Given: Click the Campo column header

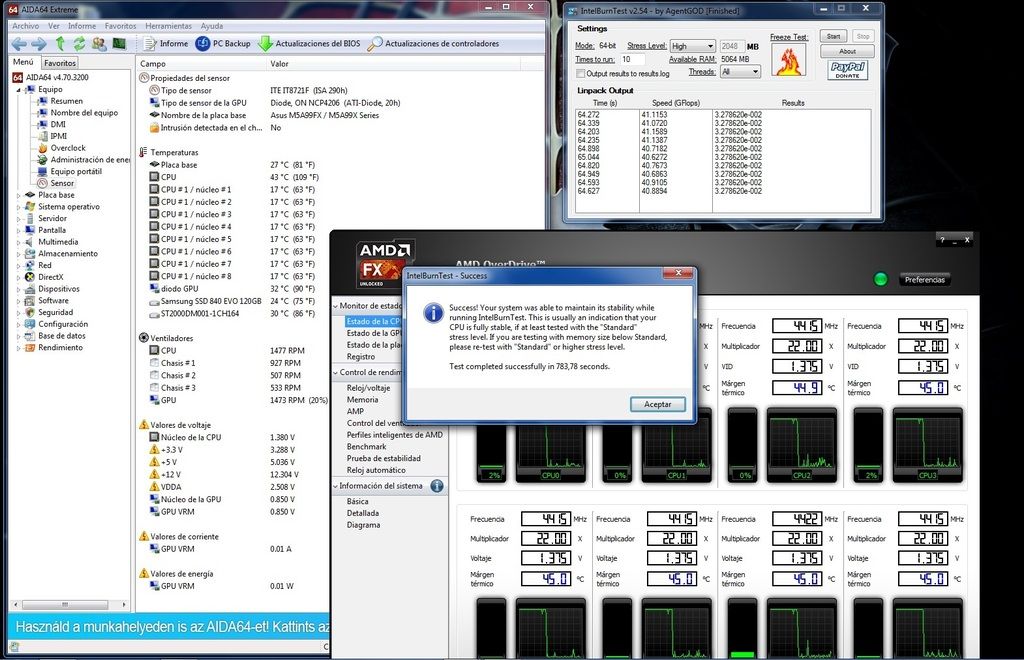Looking at the screenshot, I should (202, 64).
